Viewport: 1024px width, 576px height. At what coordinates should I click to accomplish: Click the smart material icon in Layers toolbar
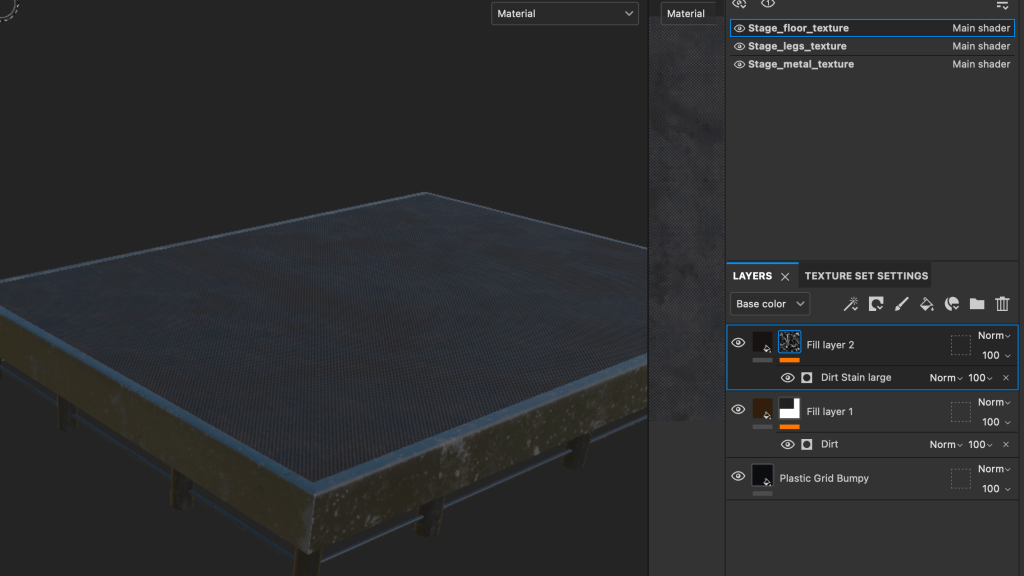tap(952, 304)
